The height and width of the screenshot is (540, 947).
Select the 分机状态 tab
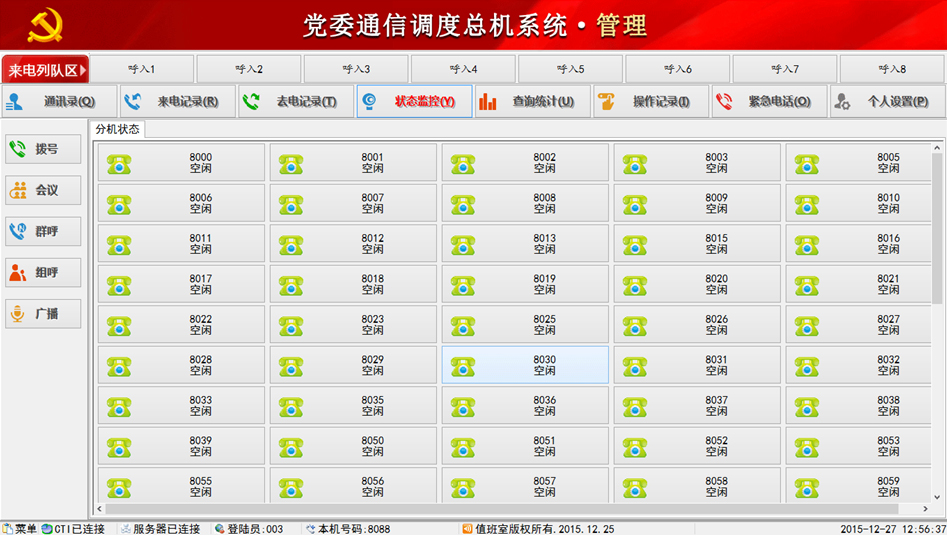(118, 130)
